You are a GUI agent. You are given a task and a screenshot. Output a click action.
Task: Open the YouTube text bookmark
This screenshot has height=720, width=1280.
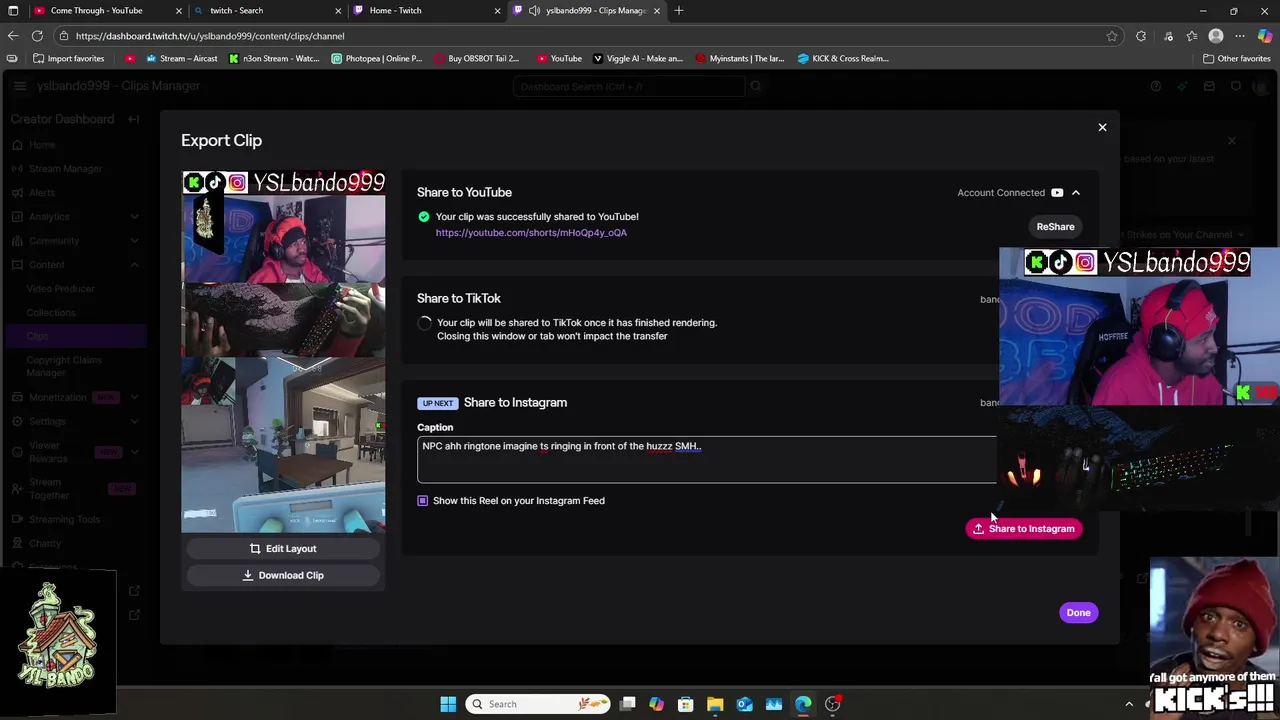559,59
